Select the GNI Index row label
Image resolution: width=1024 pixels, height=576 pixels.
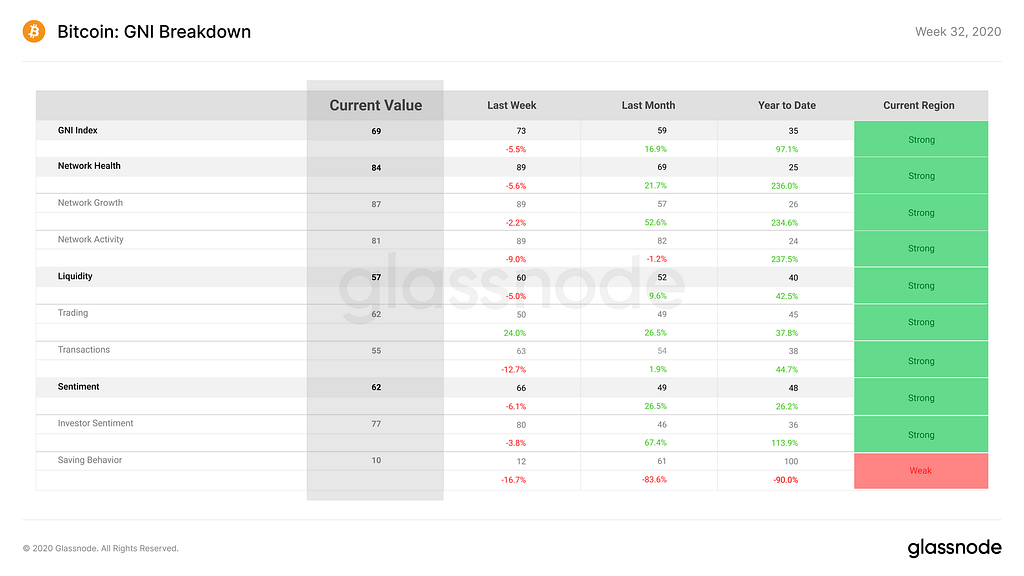coord(78,130)
